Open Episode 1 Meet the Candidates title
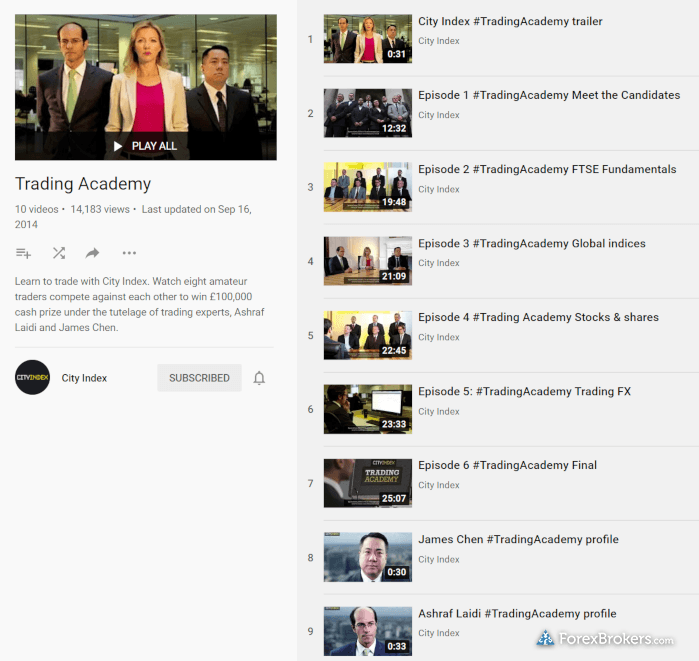699x661 pixels. [549, 95]
